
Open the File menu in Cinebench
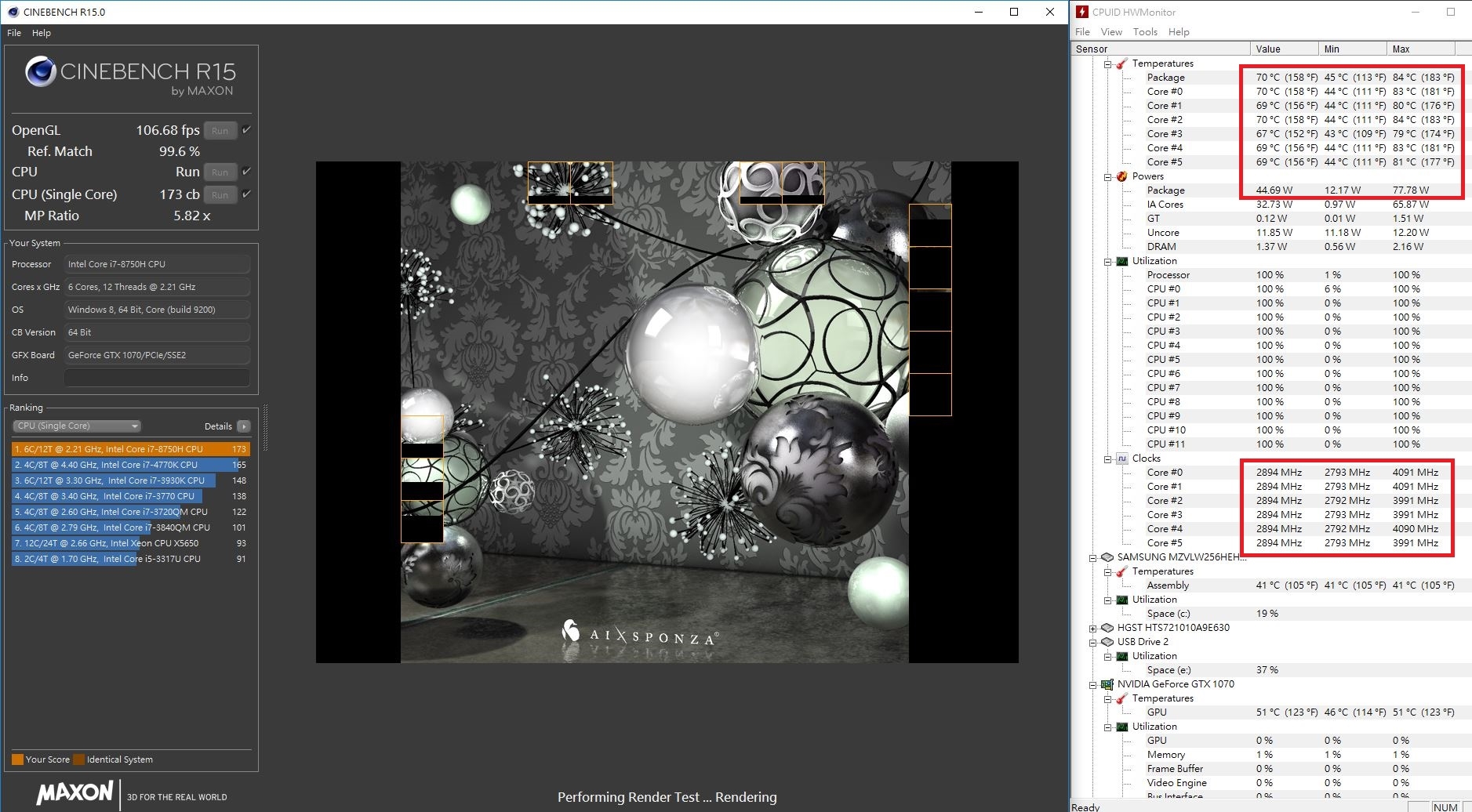pyautogui.click(x=14, y=33)
